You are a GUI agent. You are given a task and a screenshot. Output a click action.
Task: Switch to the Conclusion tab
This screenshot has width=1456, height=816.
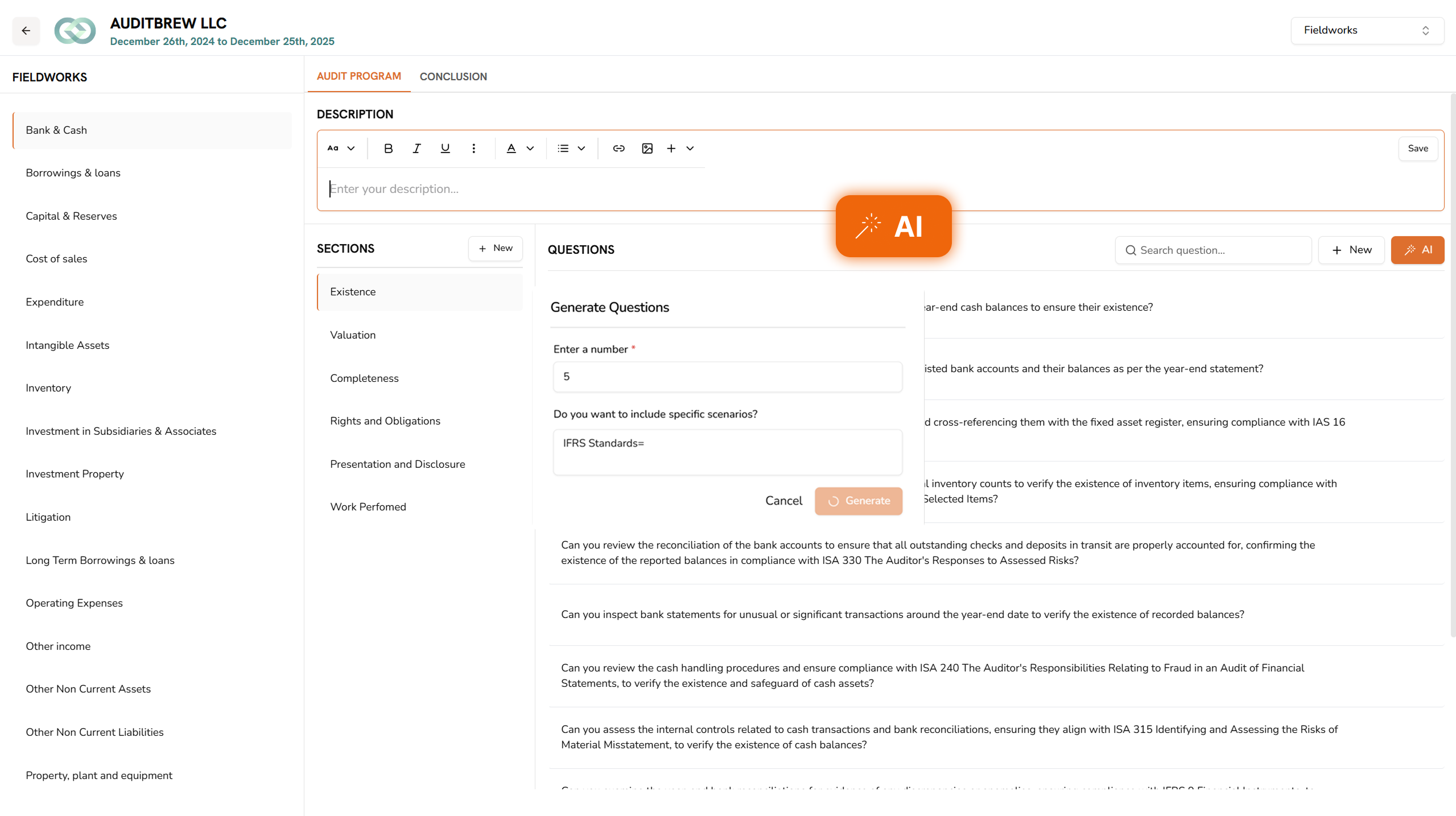[x=453, y=76]
